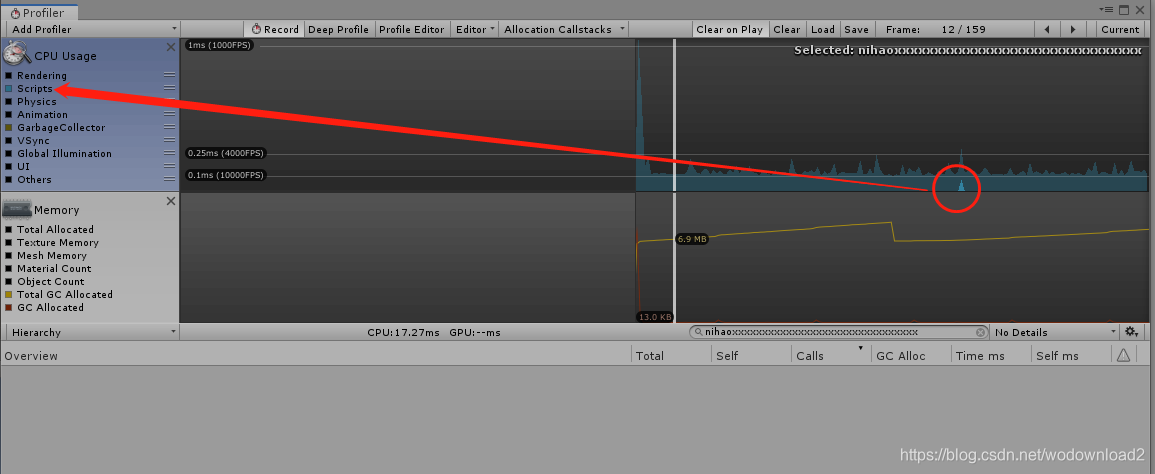Click the Load button
1155x474 pixels.
tap(823, 29)
